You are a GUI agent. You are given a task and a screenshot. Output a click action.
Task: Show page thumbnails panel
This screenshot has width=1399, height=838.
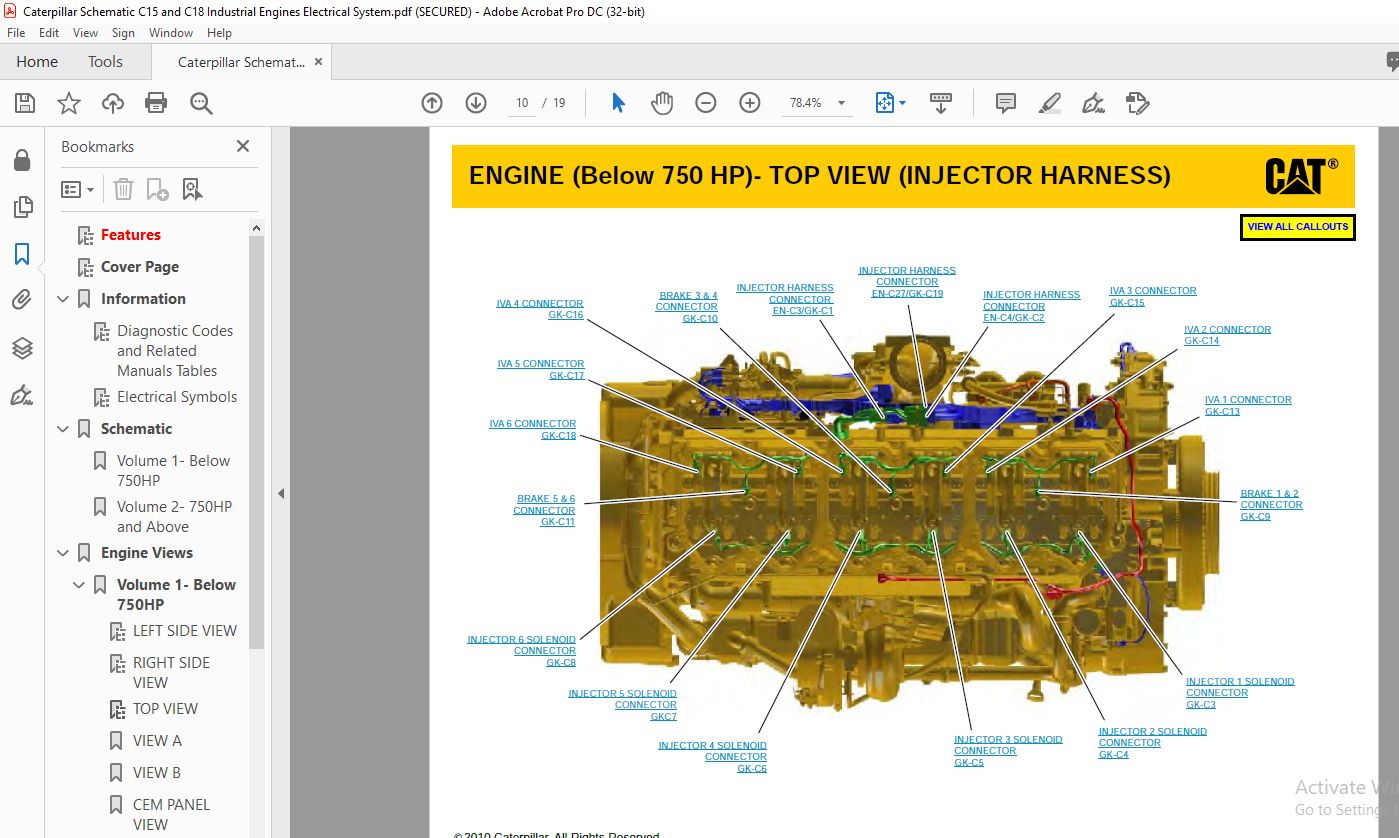click(22, 207)
